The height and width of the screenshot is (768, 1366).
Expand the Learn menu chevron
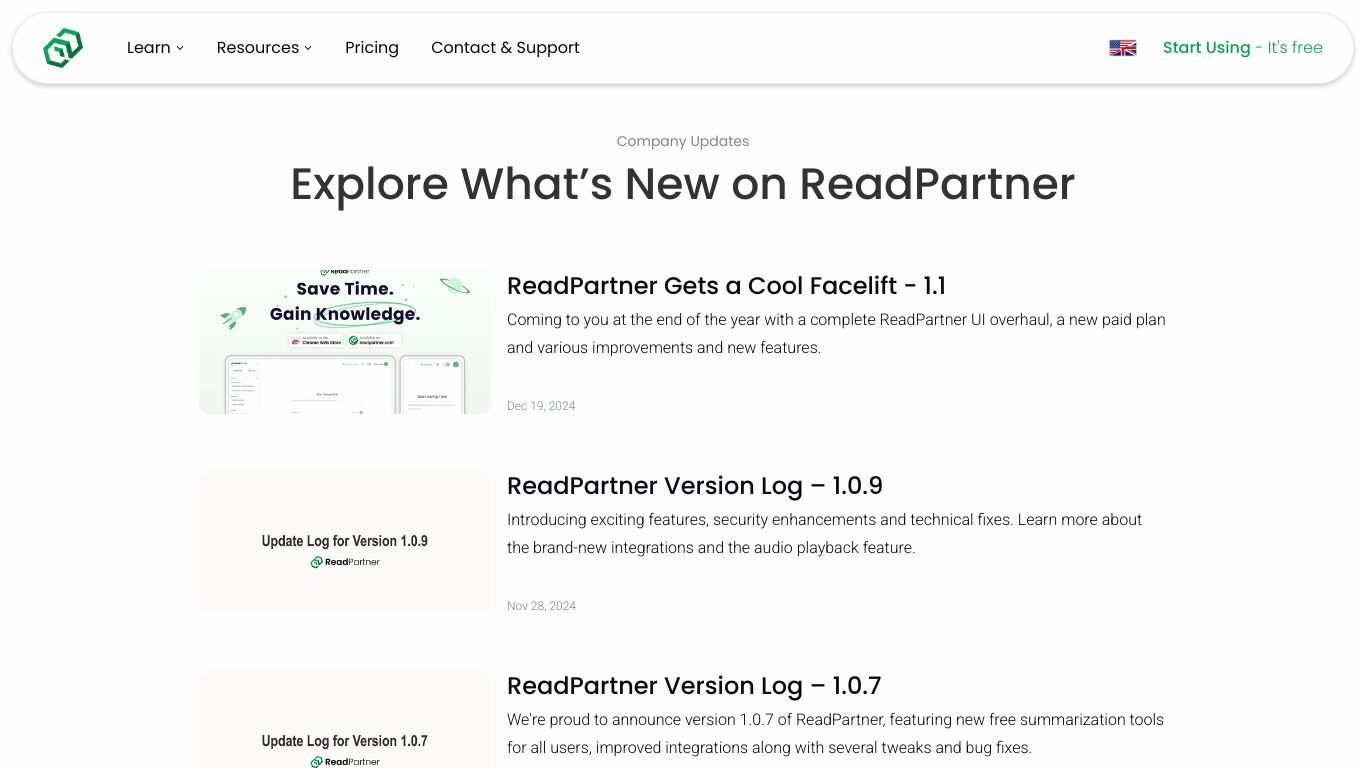(180, 48)
